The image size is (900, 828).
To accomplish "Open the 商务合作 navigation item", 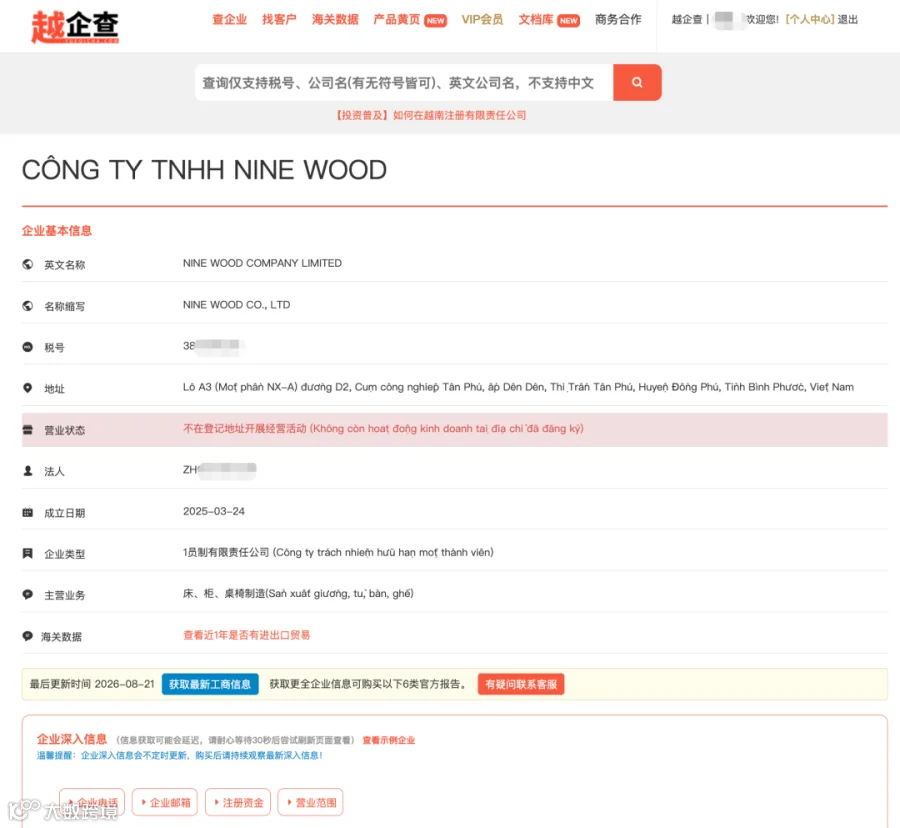I will [x=618, y=20].
